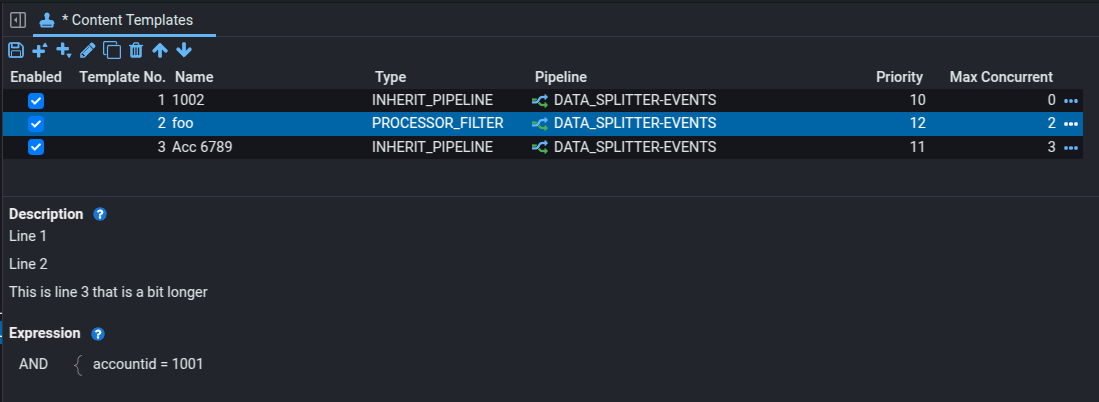Delete the selected template with trash icon
Viewport: 1099px width, 402px height.
click(x=136, y=50)
